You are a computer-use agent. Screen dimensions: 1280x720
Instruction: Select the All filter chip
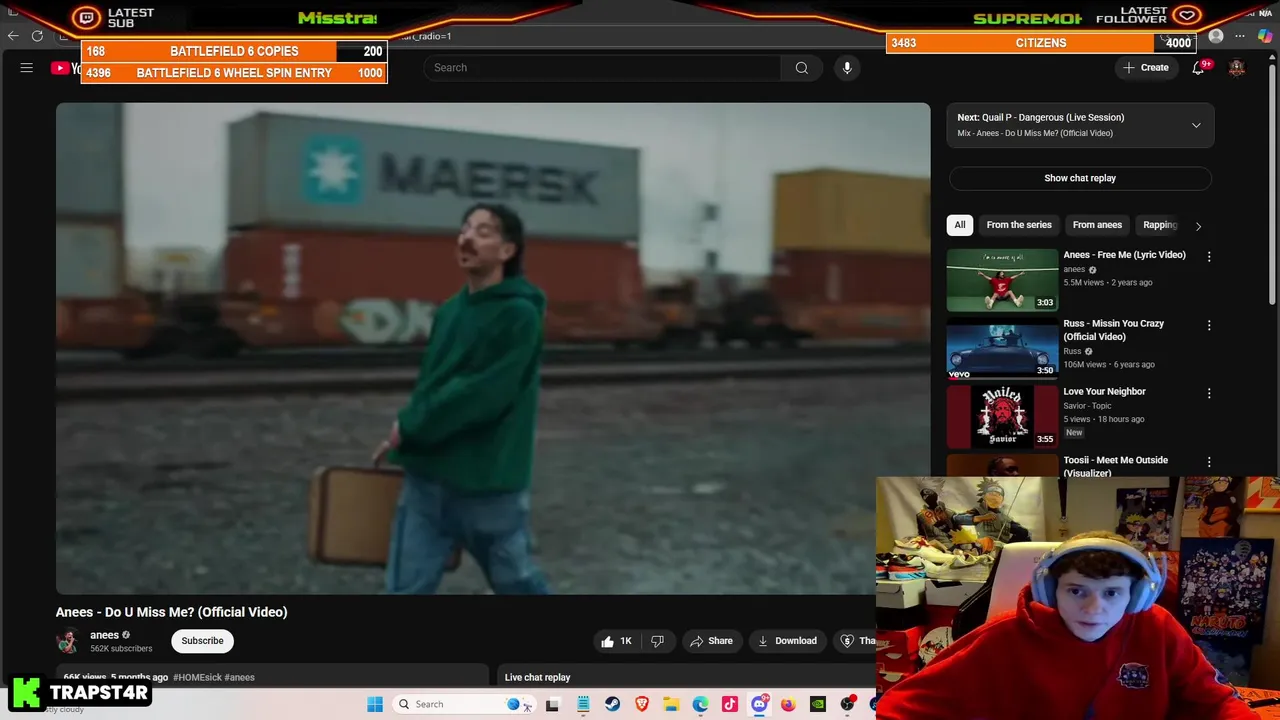[960, 225]
